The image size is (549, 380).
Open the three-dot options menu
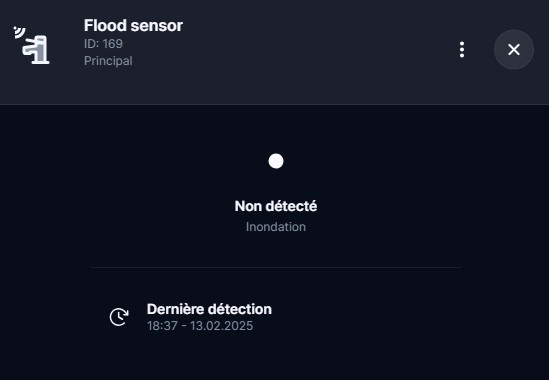(462, 50)
